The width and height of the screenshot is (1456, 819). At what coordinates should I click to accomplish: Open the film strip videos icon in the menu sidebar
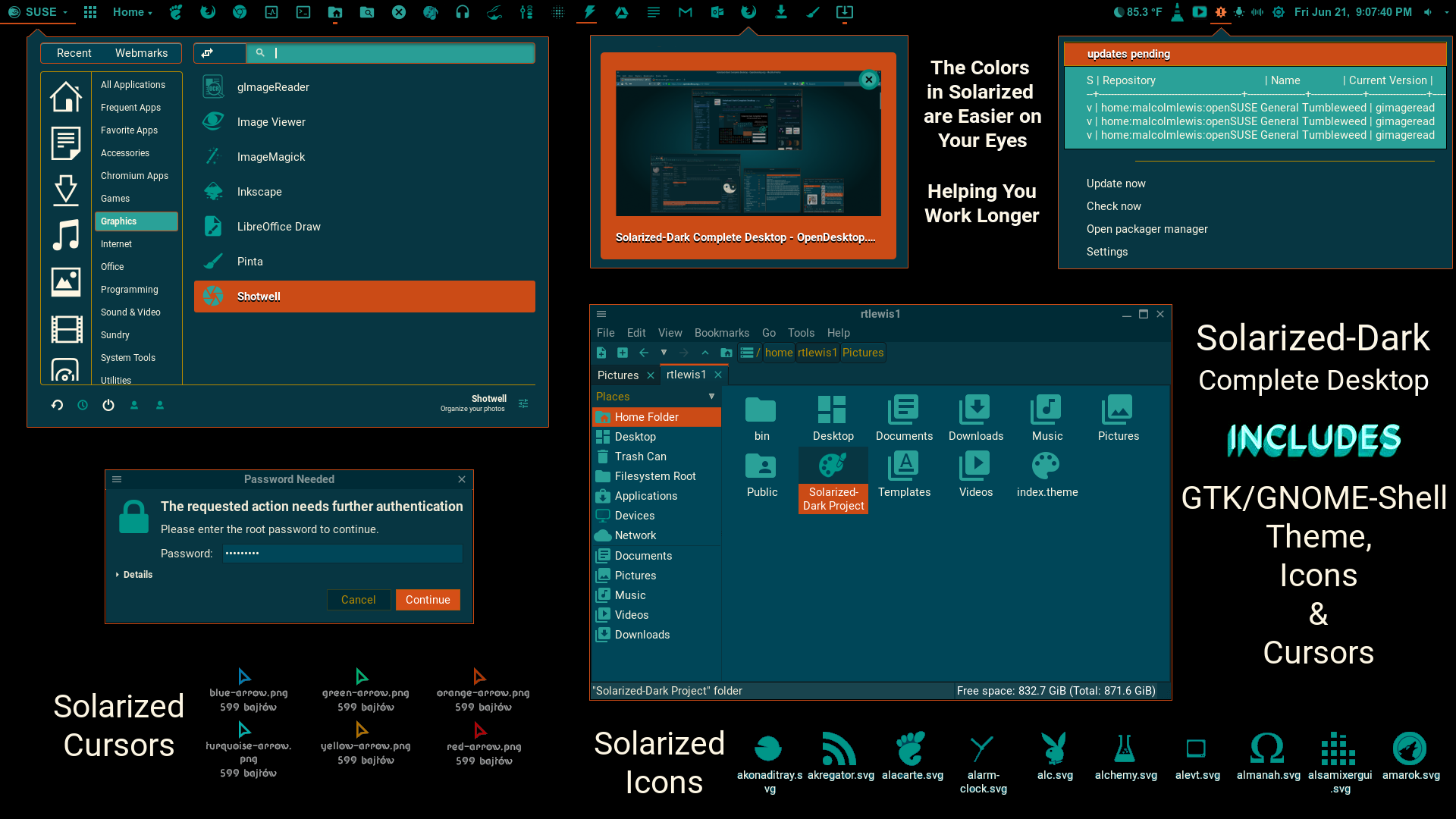[66, 329]
